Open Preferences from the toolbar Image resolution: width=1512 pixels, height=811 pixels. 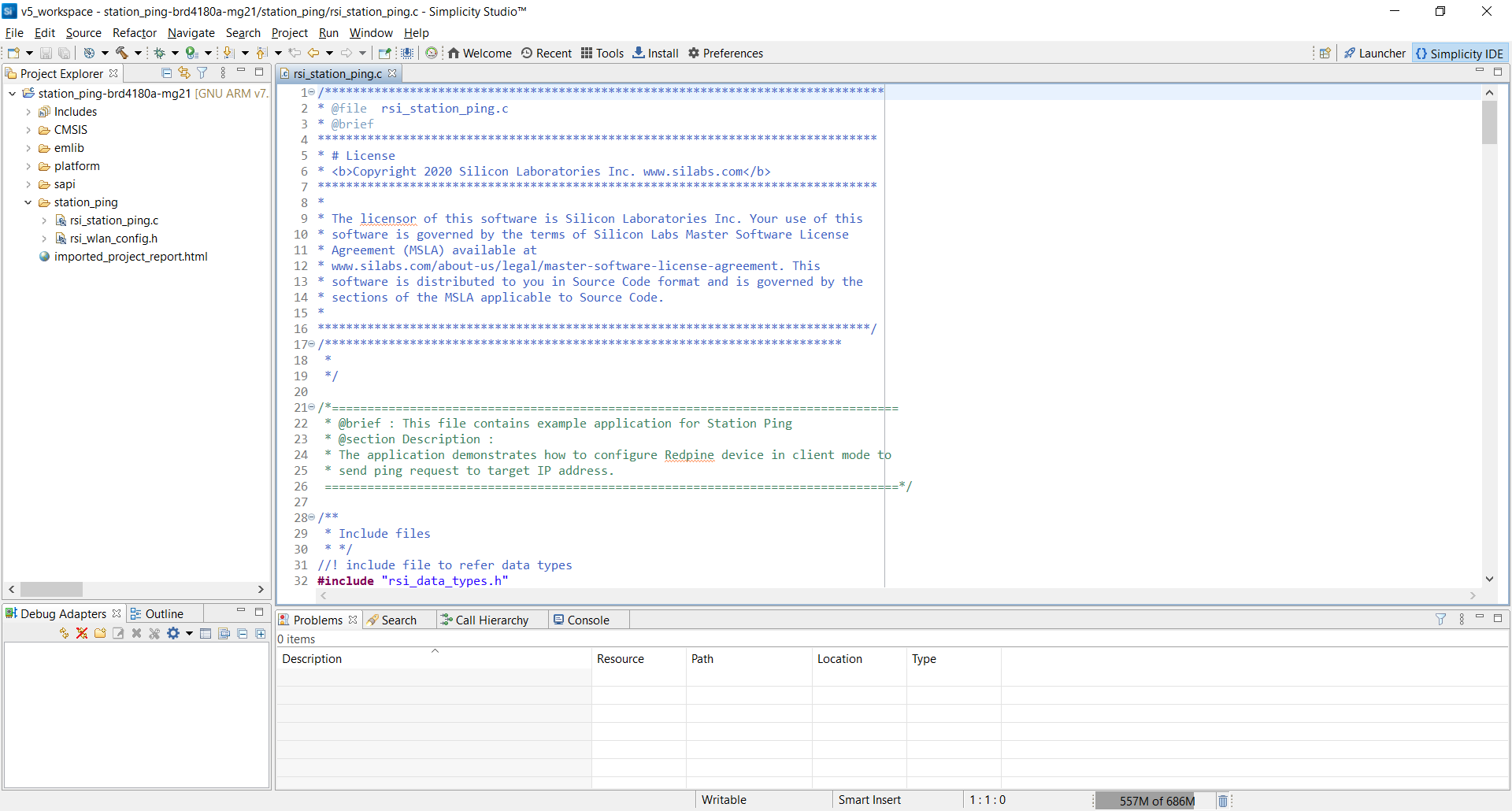coord(725,53)
